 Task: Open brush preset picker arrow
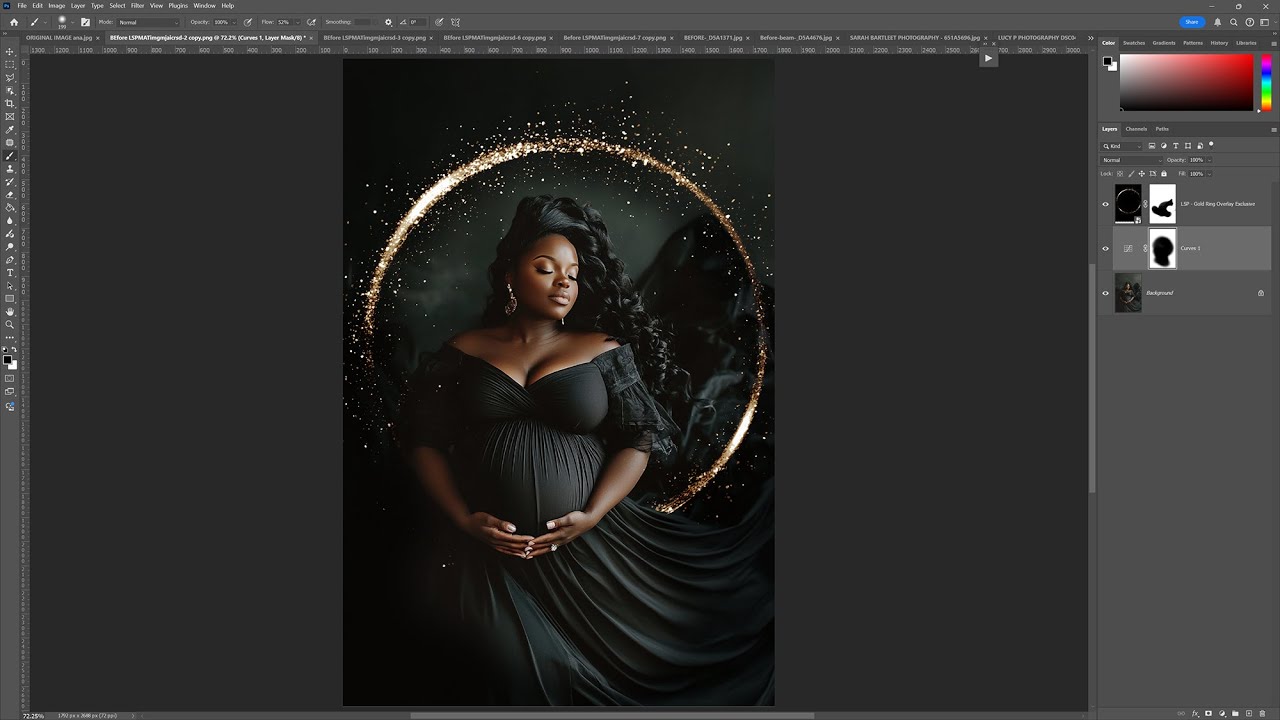(x=73, y=22)
